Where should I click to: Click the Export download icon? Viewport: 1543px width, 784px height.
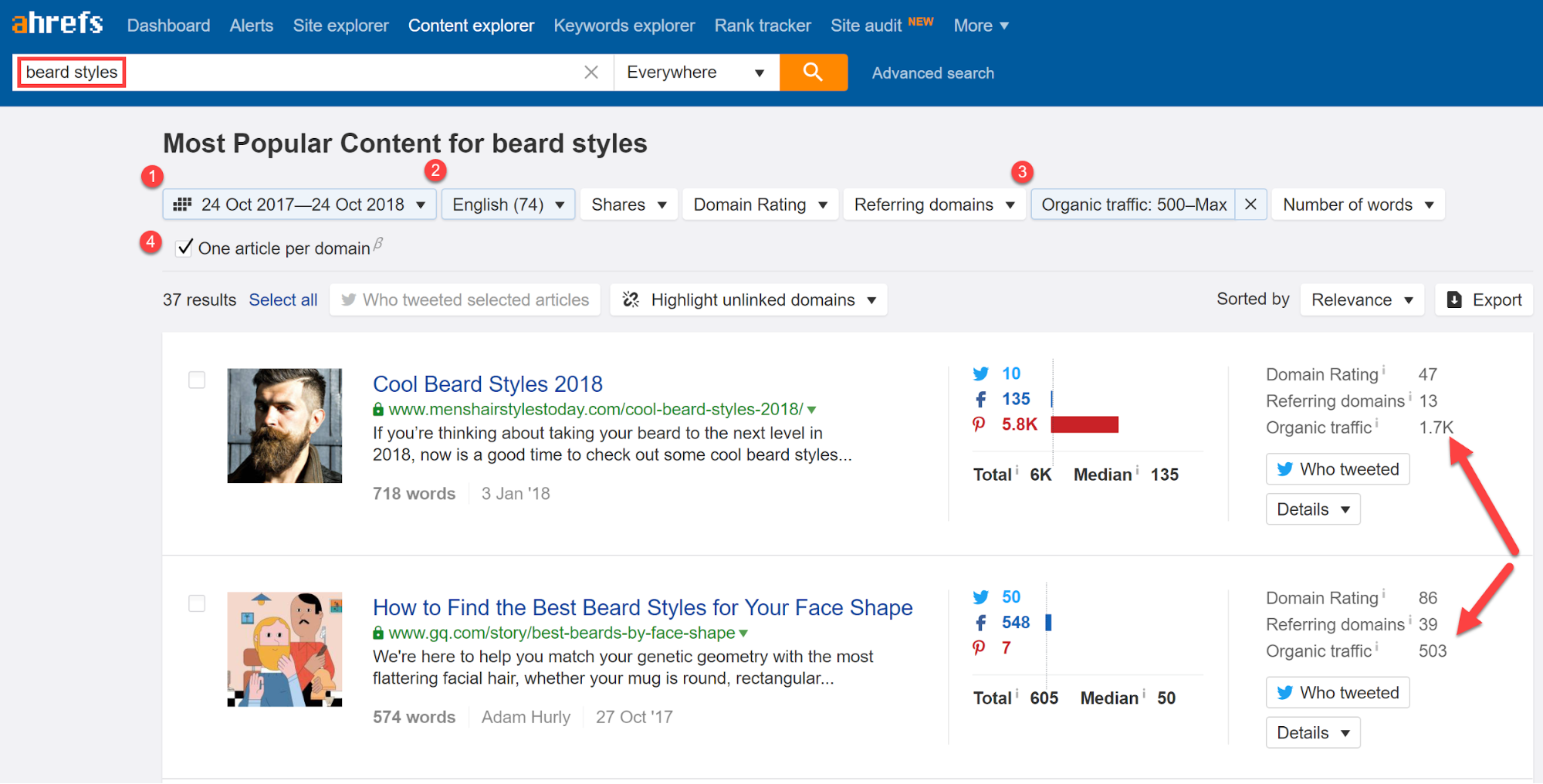[1454, 299]
